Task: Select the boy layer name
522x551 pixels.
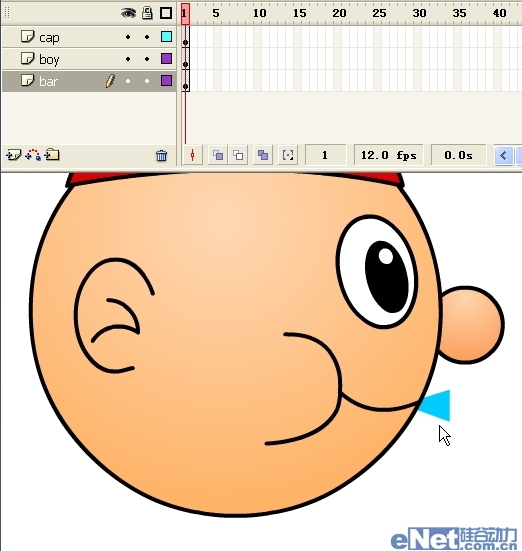Action: click(49, 59)
